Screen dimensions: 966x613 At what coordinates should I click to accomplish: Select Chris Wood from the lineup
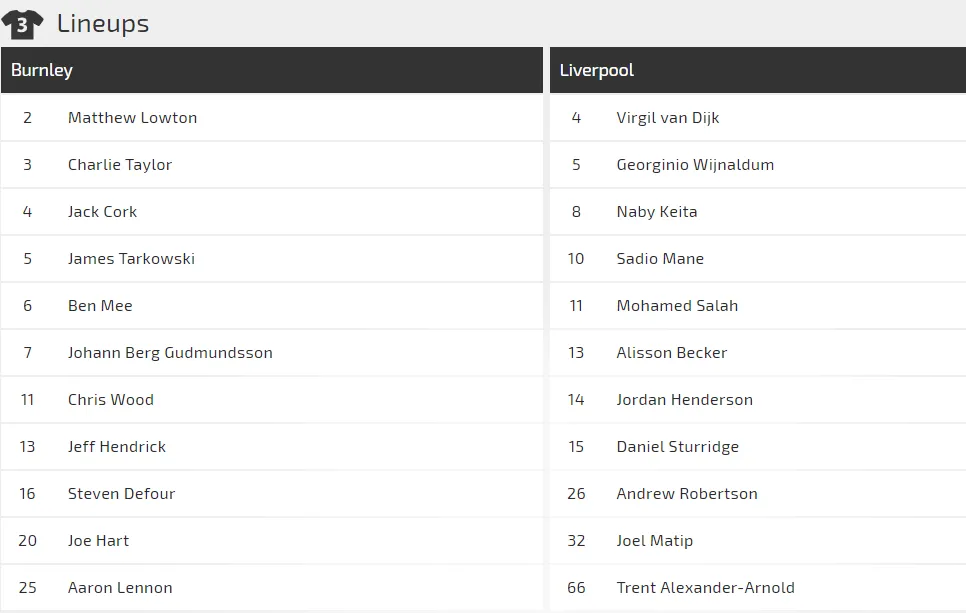point(111,399)
